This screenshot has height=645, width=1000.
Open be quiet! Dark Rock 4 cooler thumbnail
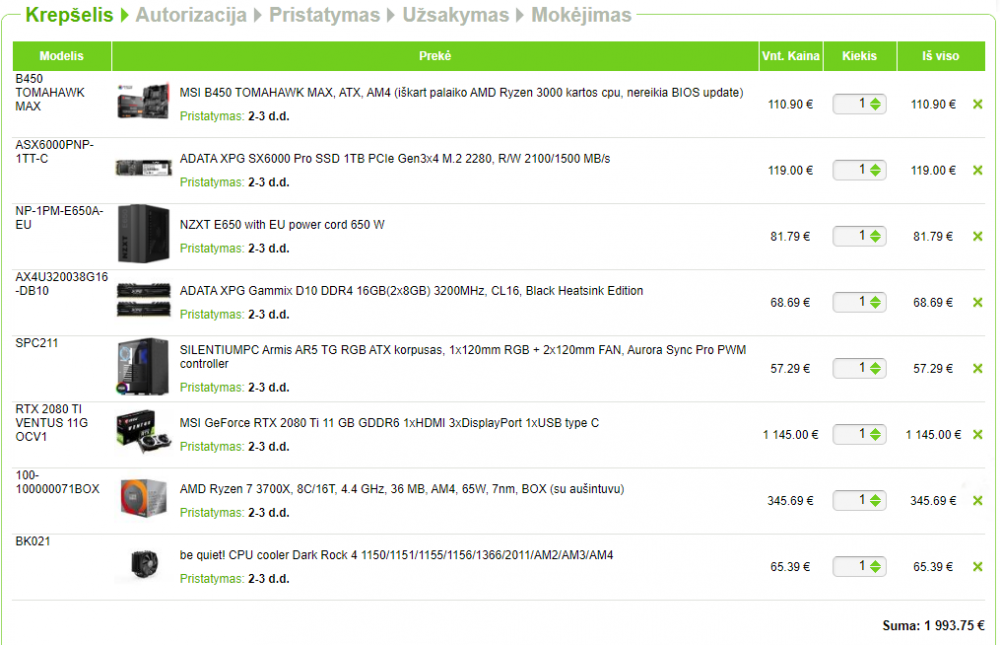pyautogui.click(x=144, y=564)
